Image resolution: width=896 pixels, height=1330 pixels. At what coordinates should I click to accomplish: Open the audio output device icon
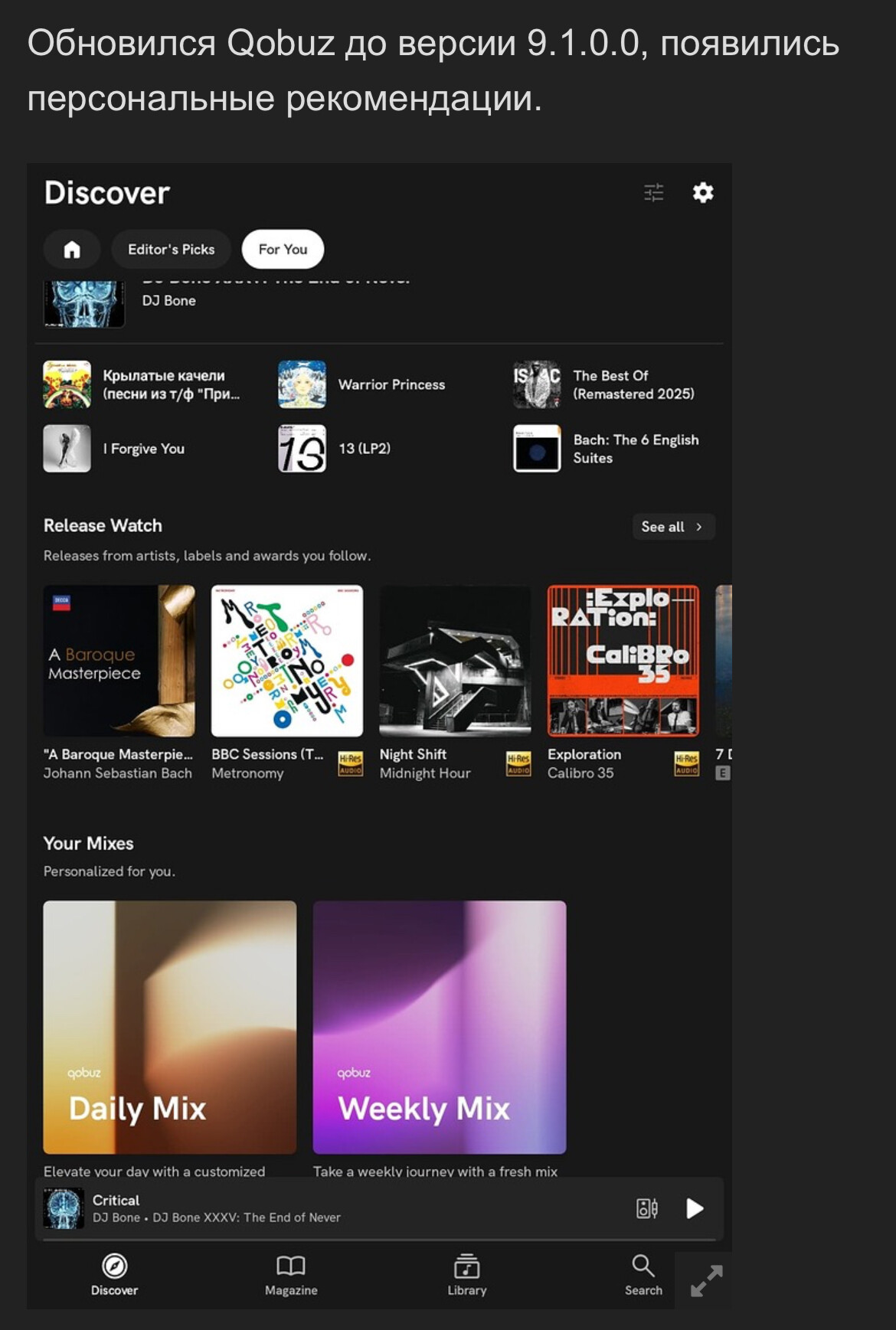coord(647,1208)
